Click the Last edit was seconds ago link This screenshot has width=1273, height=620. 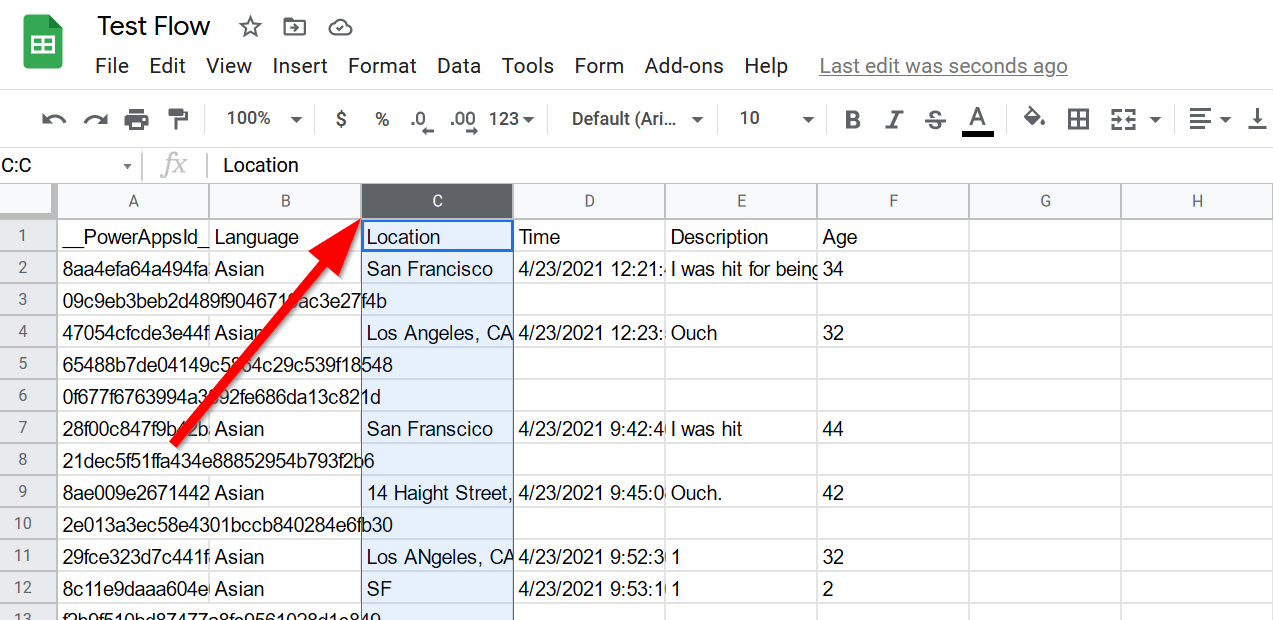pos(943,66)
